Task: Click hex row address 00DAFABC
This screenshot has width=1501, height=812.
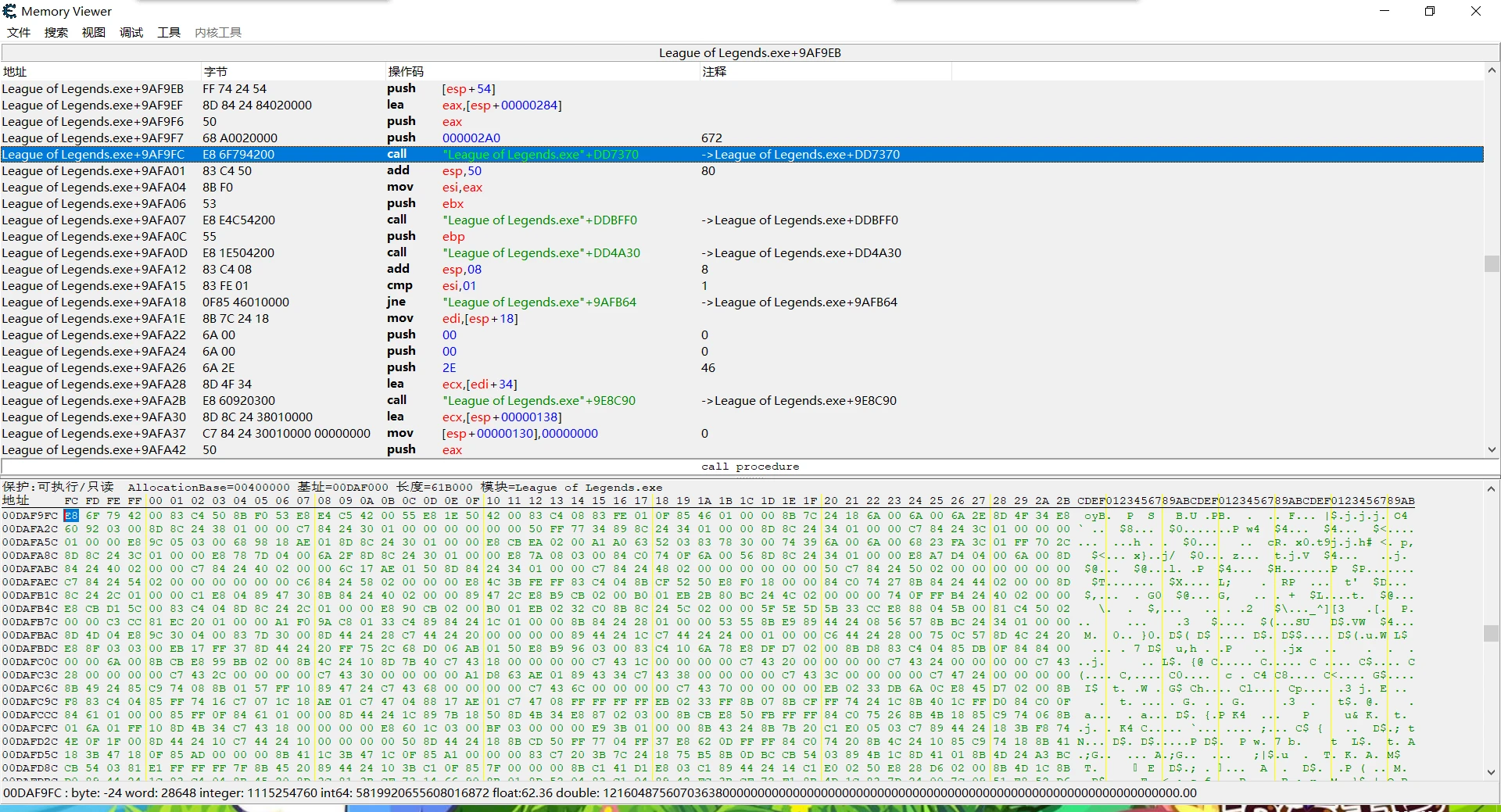Action: (30, 568)
